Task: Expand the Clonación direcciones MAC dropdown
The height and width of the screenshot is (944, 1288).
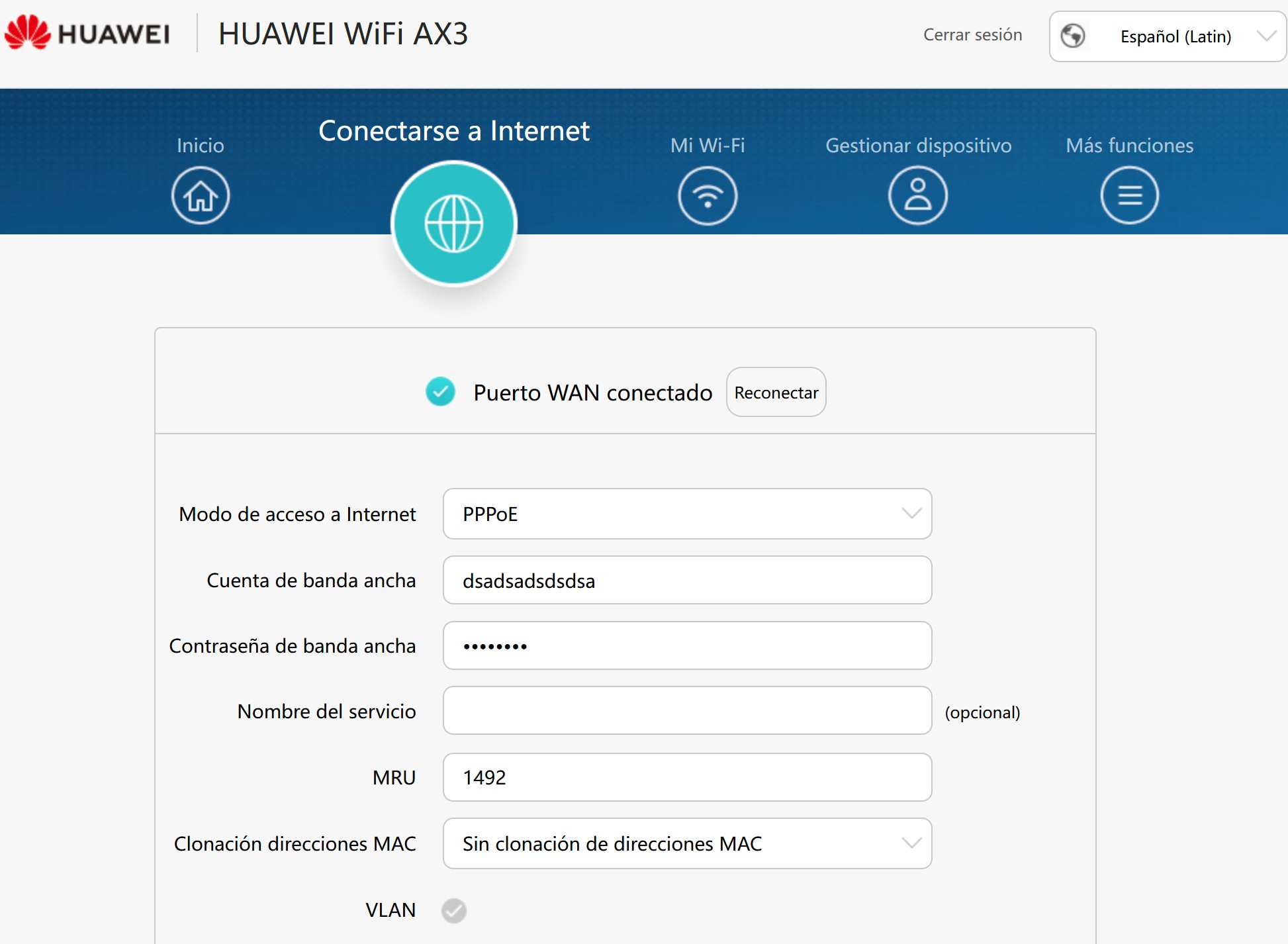Action: (x=687, y=843)
